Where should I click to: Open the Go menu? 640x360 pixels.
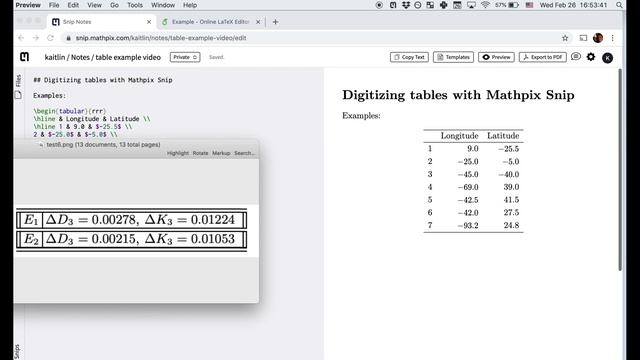click(x=114, y=5)
